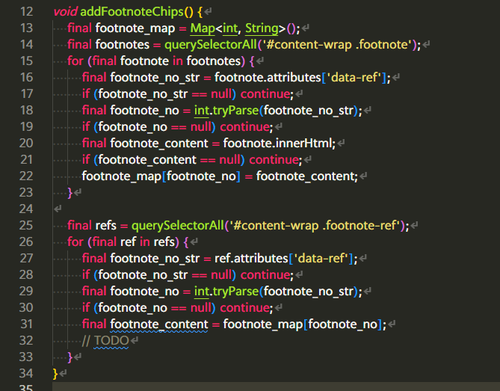Screen dimensions: 500x391
Task: Click squiggly-underlined footnote_content on line 31
Action: 159,325
